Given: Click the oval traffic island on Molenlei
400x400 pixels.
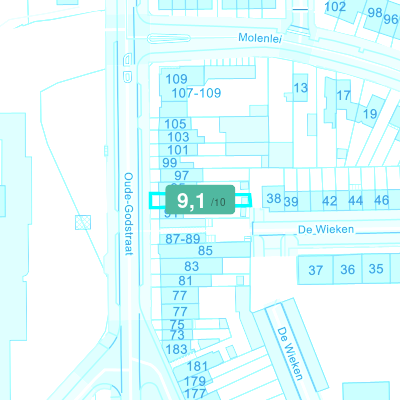Looking at the screenshot, I should [169, 39].
